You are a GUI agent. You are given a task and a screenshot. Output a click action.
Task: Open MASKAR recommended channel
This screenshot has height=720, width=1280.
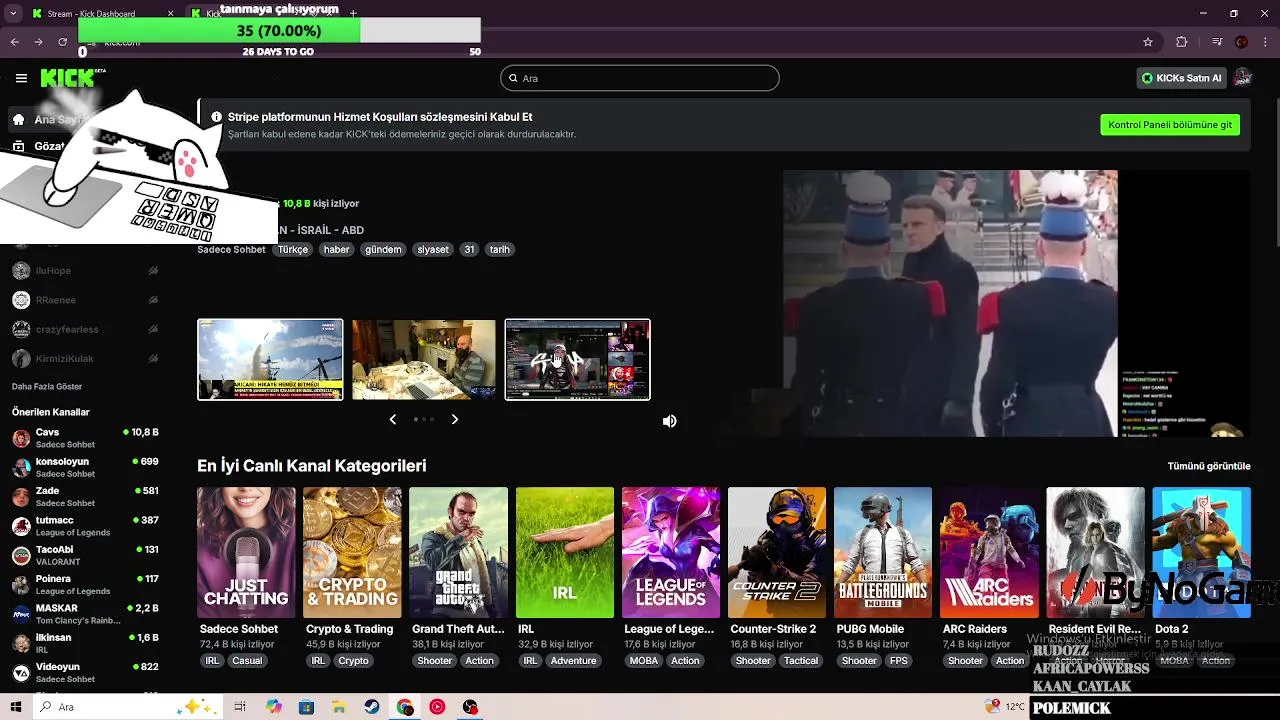click(85, 614)
